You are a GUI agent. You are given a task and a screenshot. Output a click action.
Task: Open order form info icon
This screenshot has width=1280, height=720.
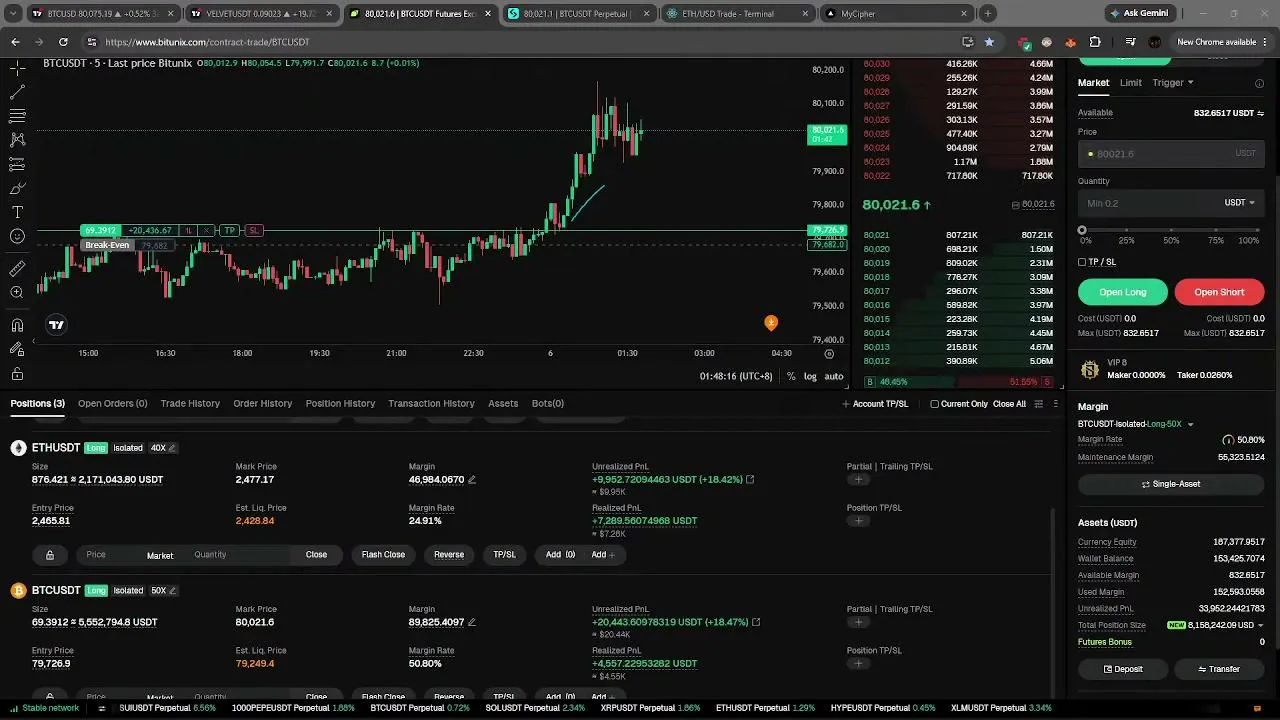(x=1259, y=83)
